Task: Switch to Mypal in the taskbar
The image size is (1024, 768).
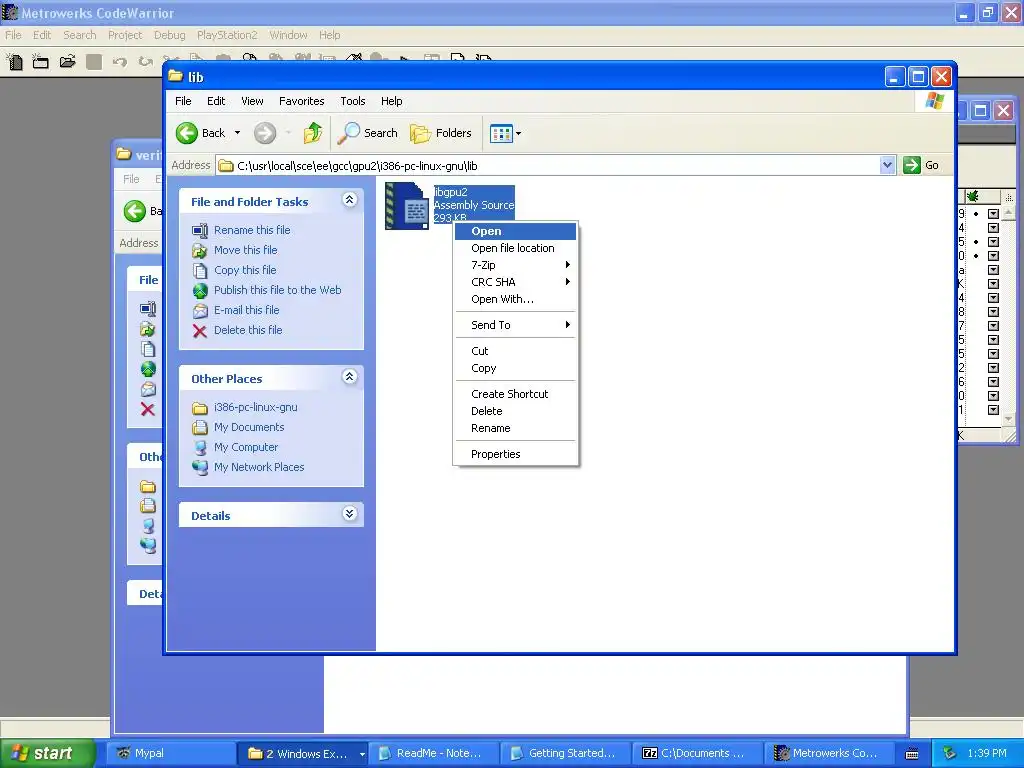Action: click(x=170, y=754)
